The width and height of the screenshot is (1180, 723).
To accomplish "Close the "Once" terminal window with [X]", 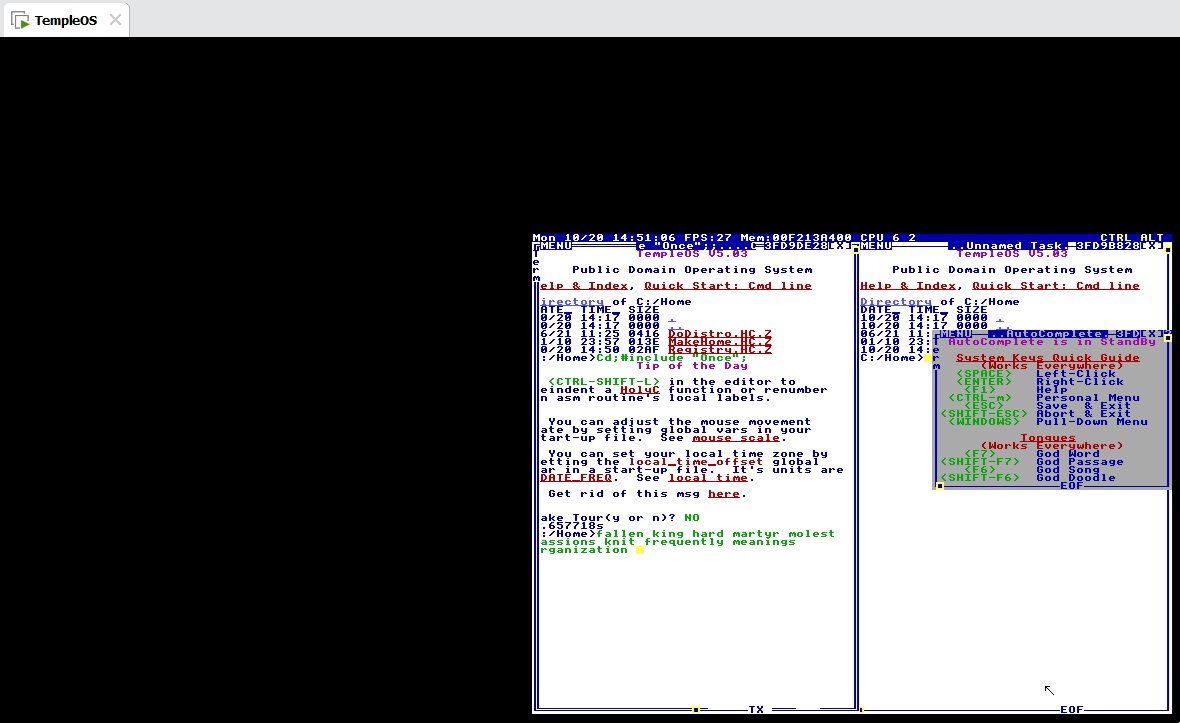I will (840, 246).
